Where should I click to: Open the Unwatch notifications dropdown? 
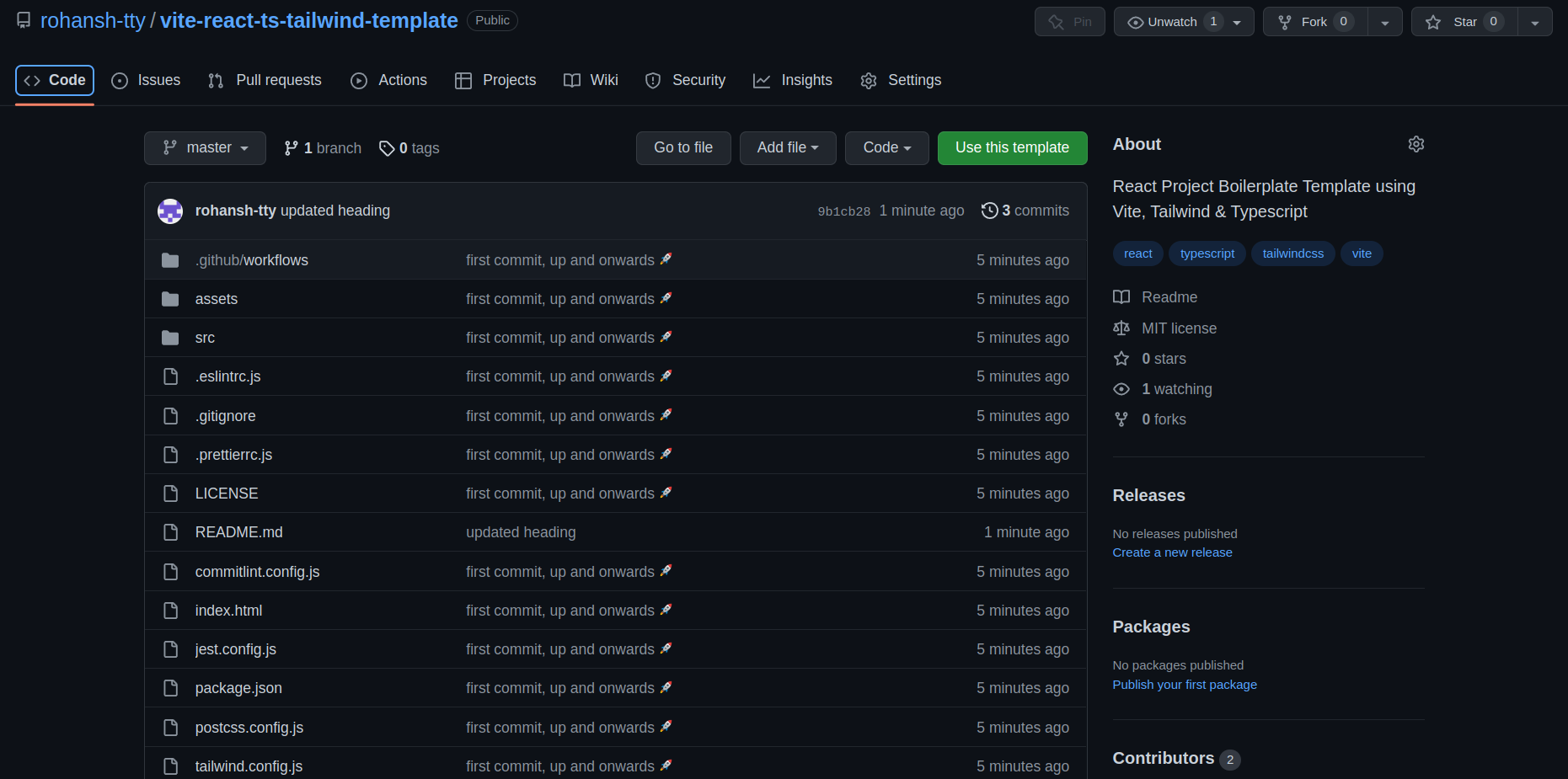pos(1184,22)
